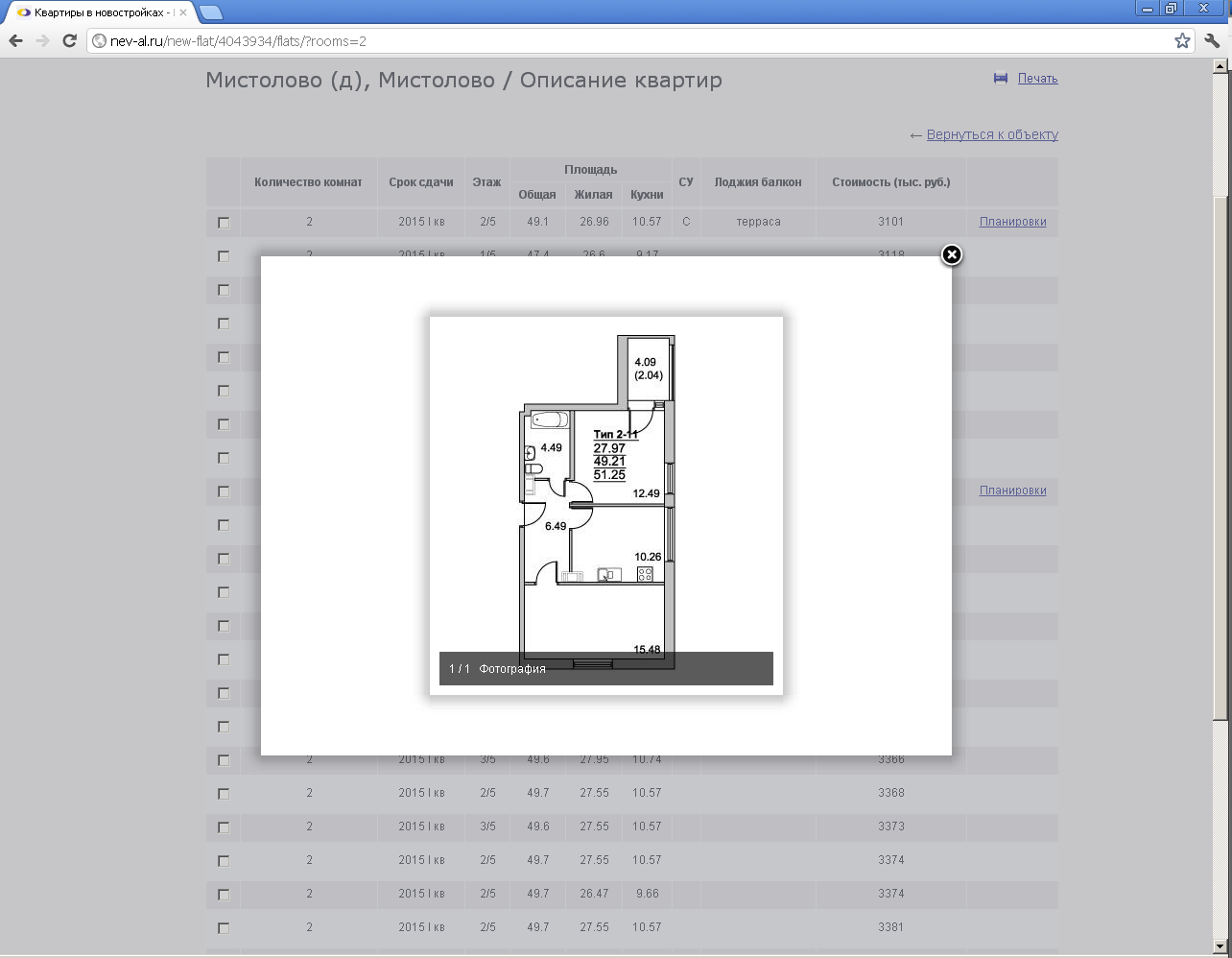Switch to the Квартиры в новостройках tab
1232x958 pixels.
point(96,12)
